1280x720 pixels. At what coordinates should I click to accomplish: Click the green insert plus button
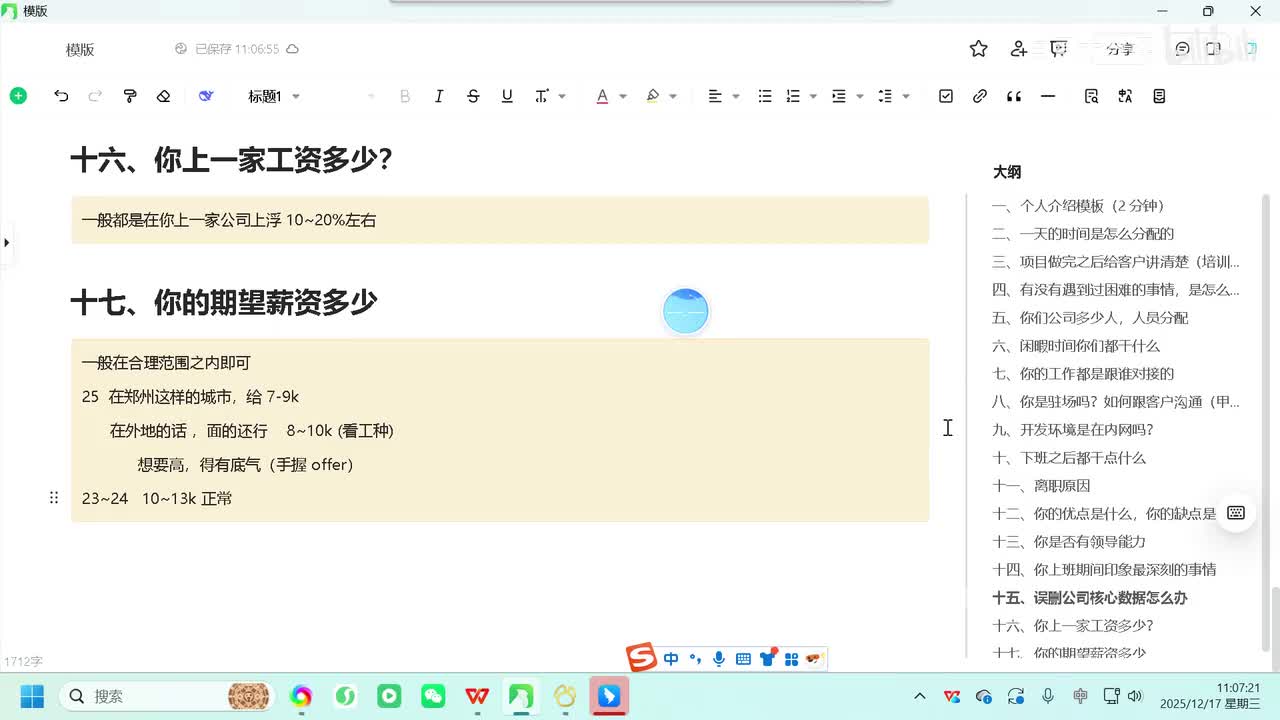tap(18, 96)
